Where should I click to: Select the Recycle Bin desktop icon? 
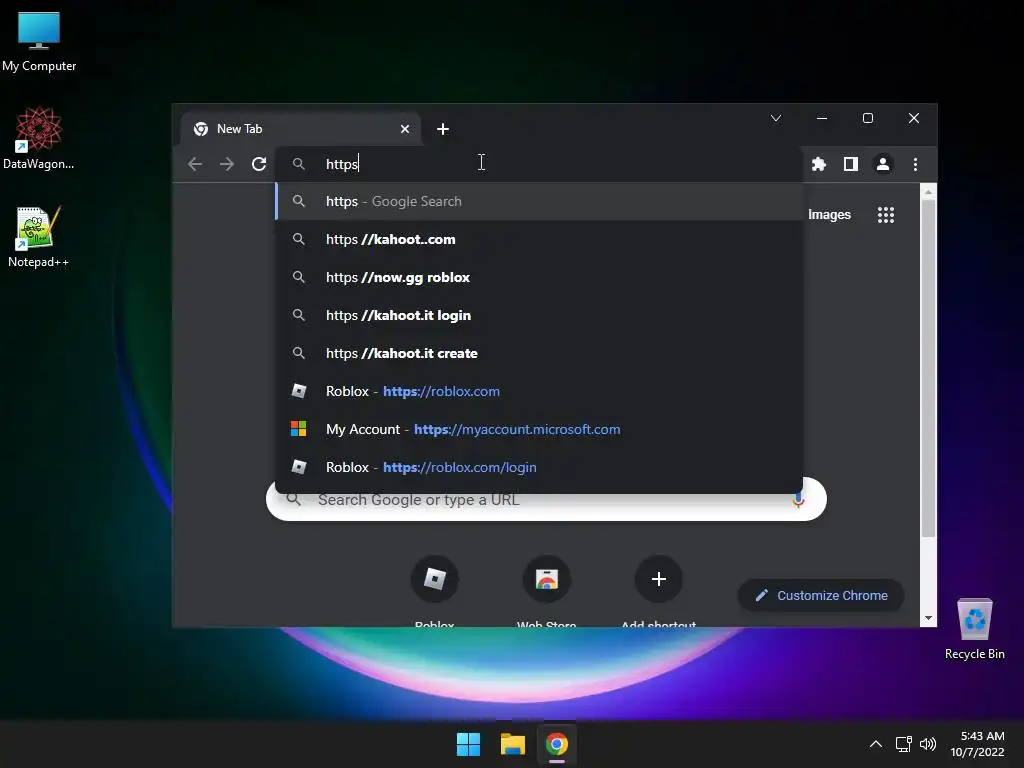tap(974, 629)
